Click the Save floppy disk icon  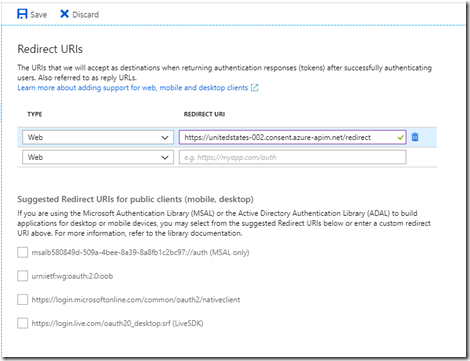[x=22, y=14]
